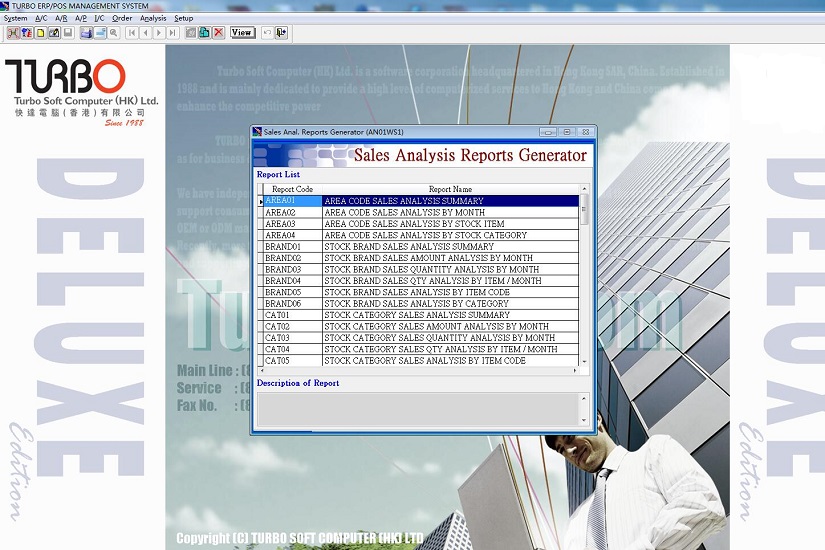Click the blue printer print icon
The width and height of the screenshot is (825, 550).
pyautogui.click(x=86, y=33)
